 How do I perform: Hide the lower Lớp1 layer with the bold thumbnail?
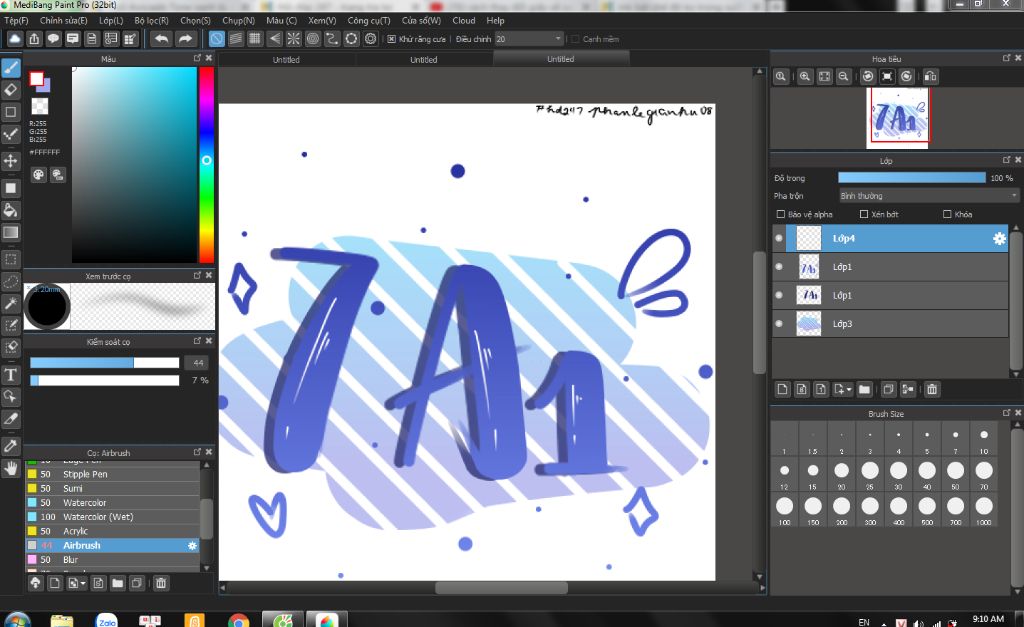[x=778, y=295]
